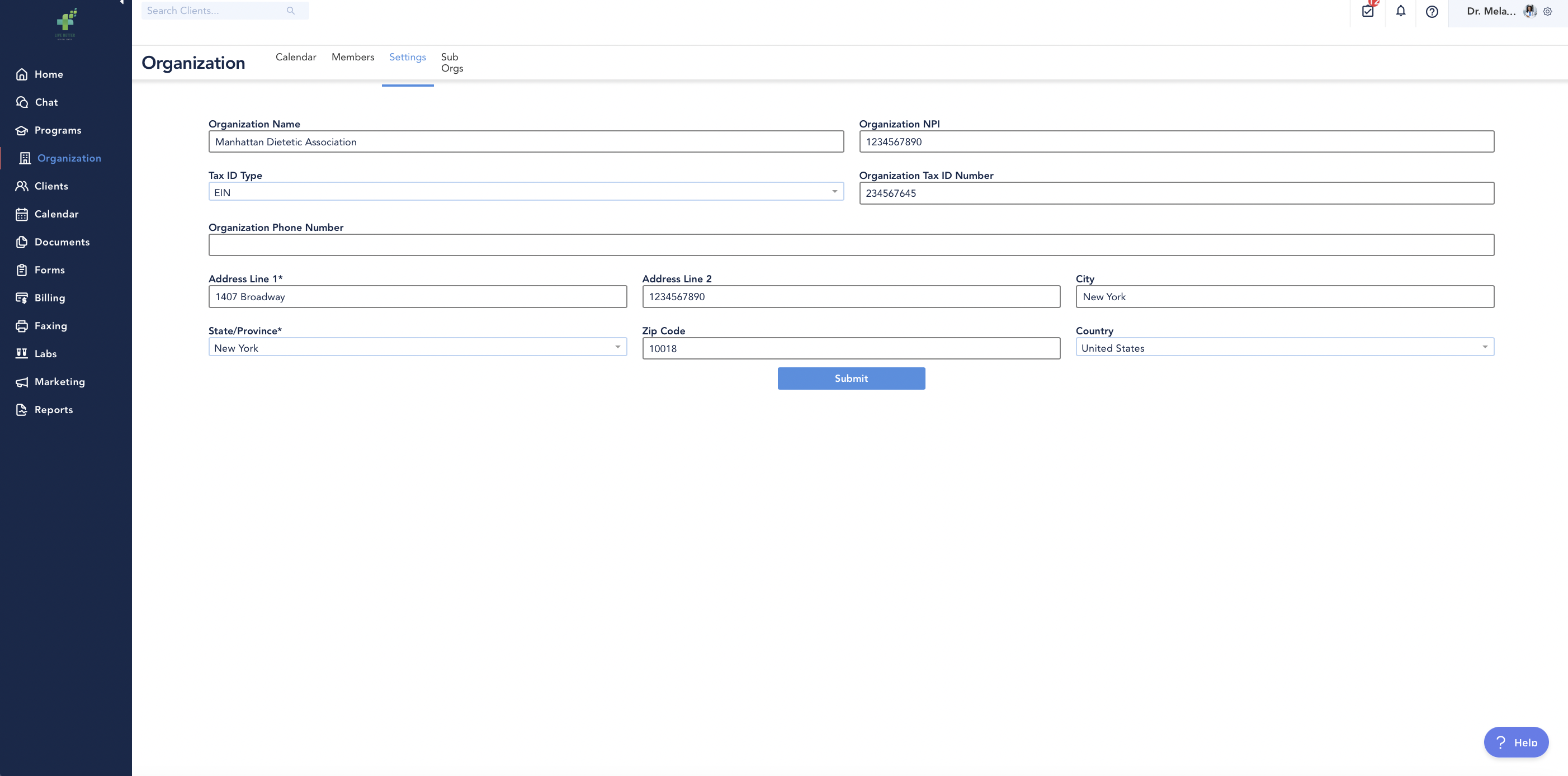Open the Billing section
Screen dimensions: 1568x776
(49, 297)
